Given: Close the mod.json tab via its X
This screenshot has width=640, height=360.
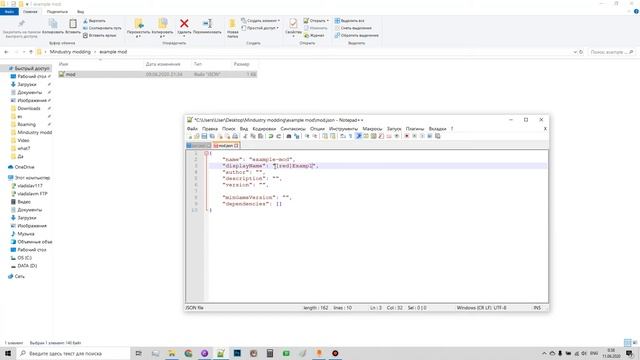Looking at the screenshot, I should click(x=236, y=145).
